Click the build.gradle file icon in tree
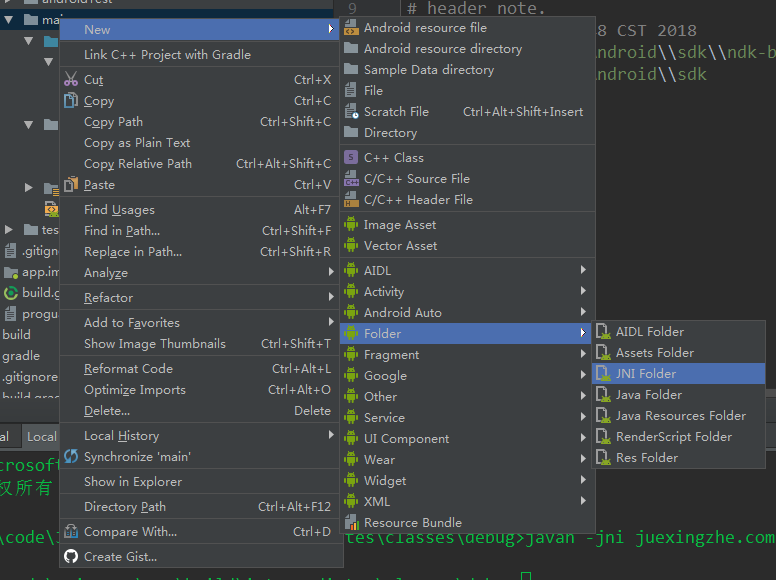The image size is (776, 580). pos(11,292)
